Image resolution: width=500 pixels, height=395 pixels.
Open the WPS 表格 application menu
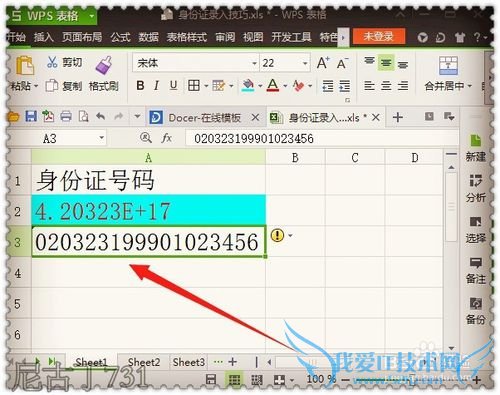(x=52, y=15)
